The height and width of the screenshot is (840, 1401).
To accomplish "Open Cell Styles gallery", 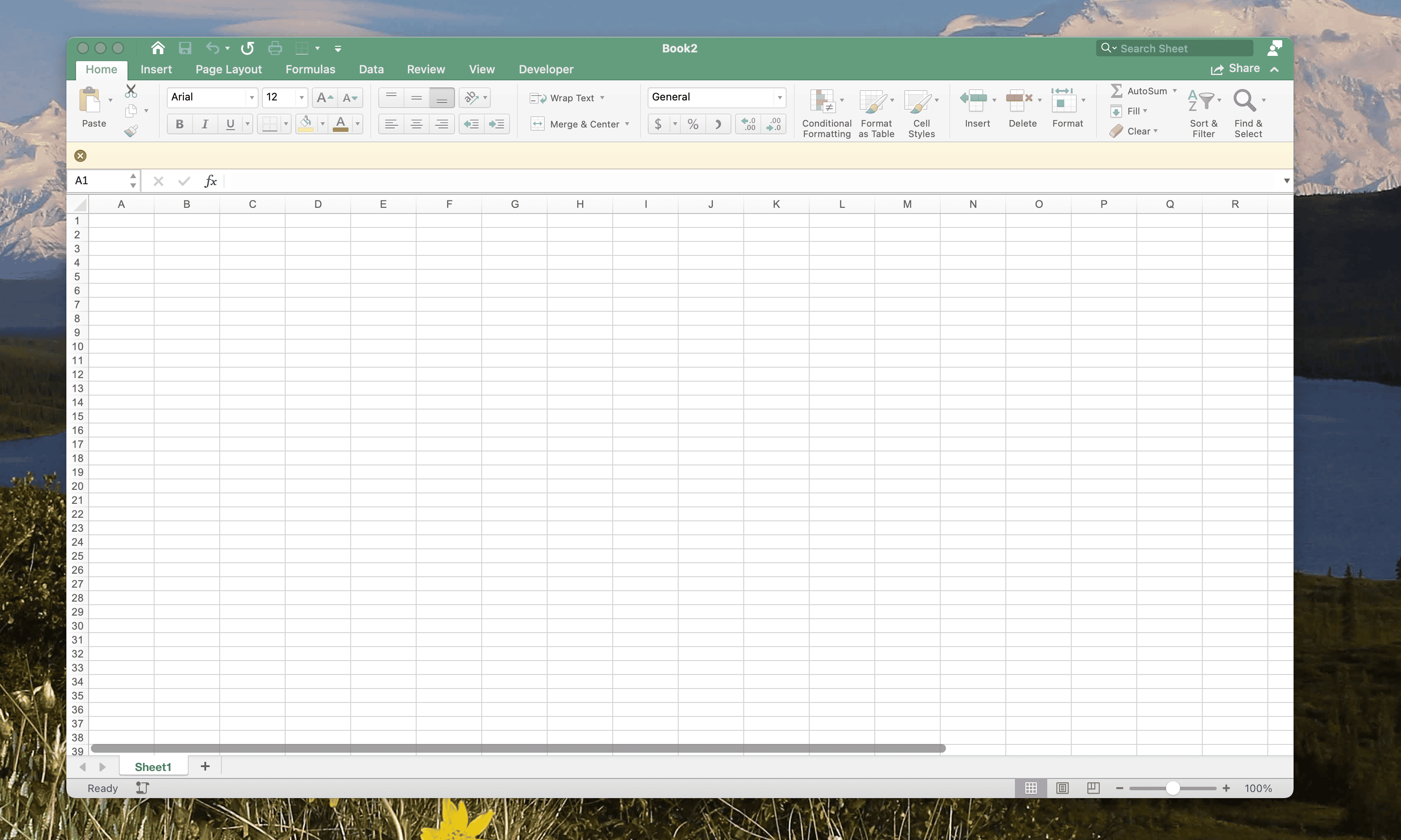I will coord(921,113).
